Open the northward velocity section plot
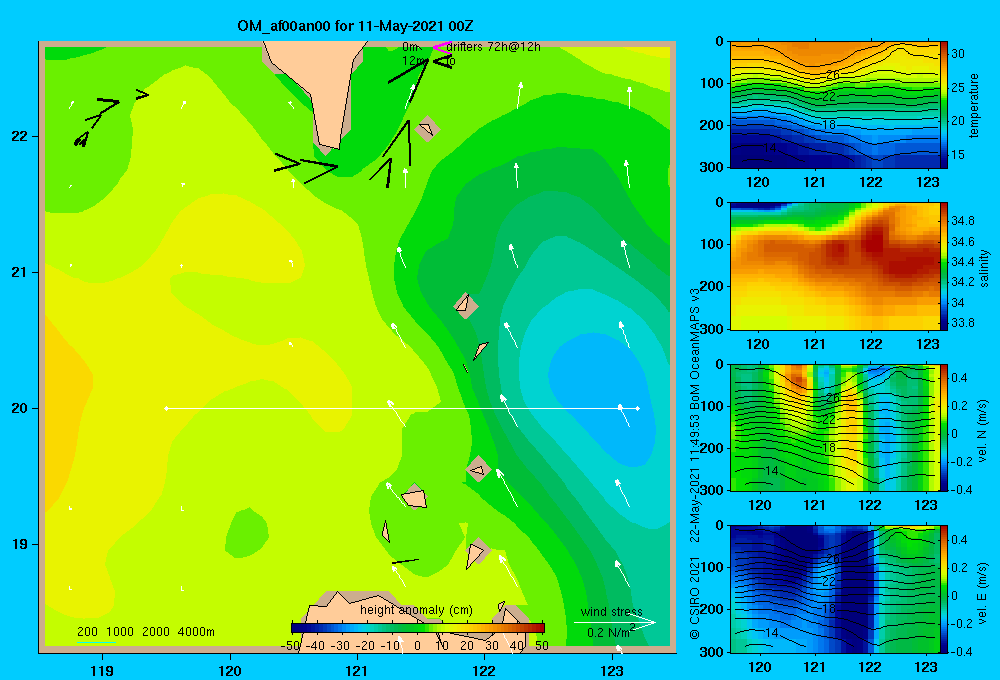 click(834, 427)
